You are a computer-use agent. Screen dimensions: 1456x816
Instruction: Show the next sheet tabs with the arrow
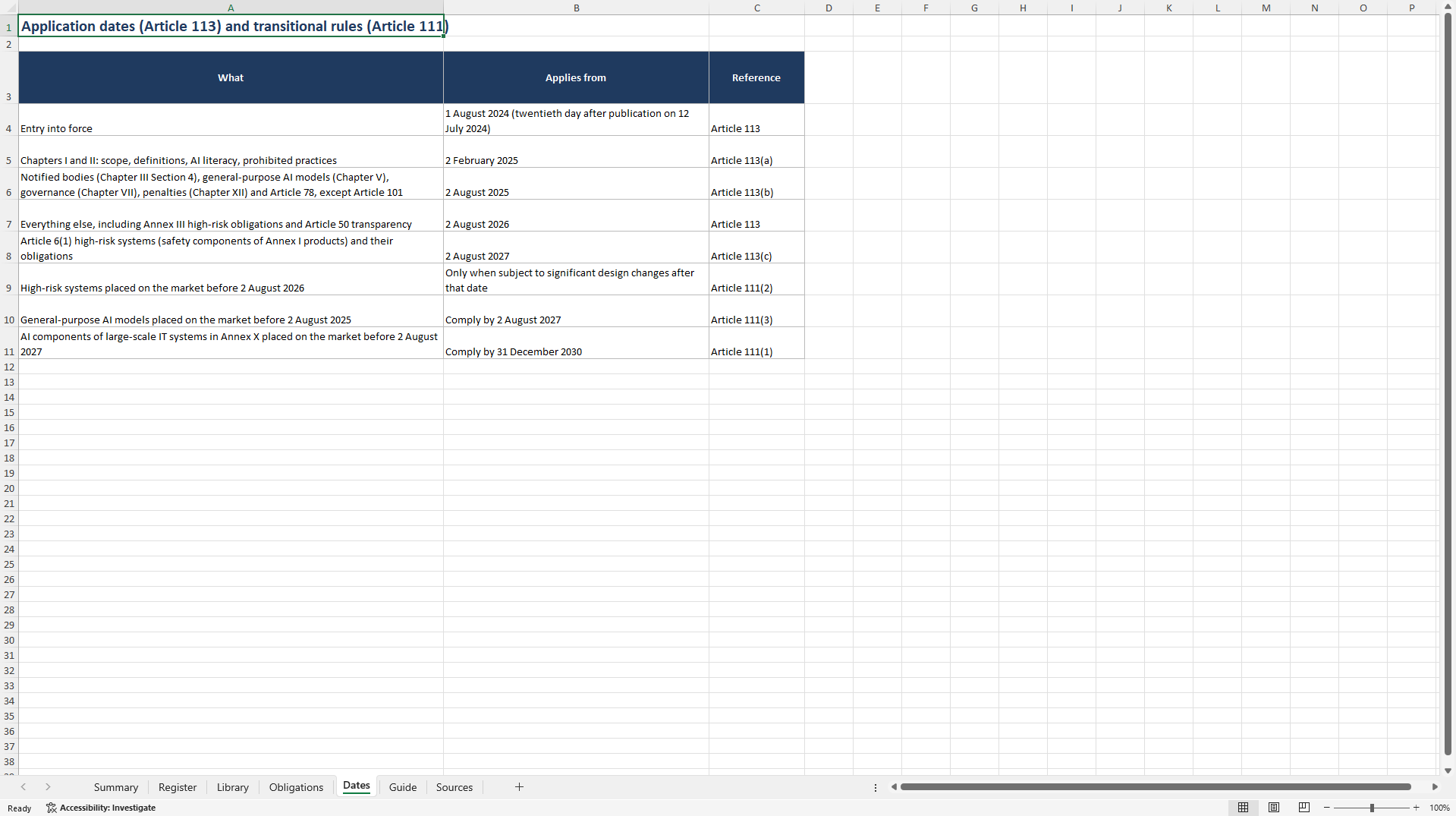[x=48, y=787]
